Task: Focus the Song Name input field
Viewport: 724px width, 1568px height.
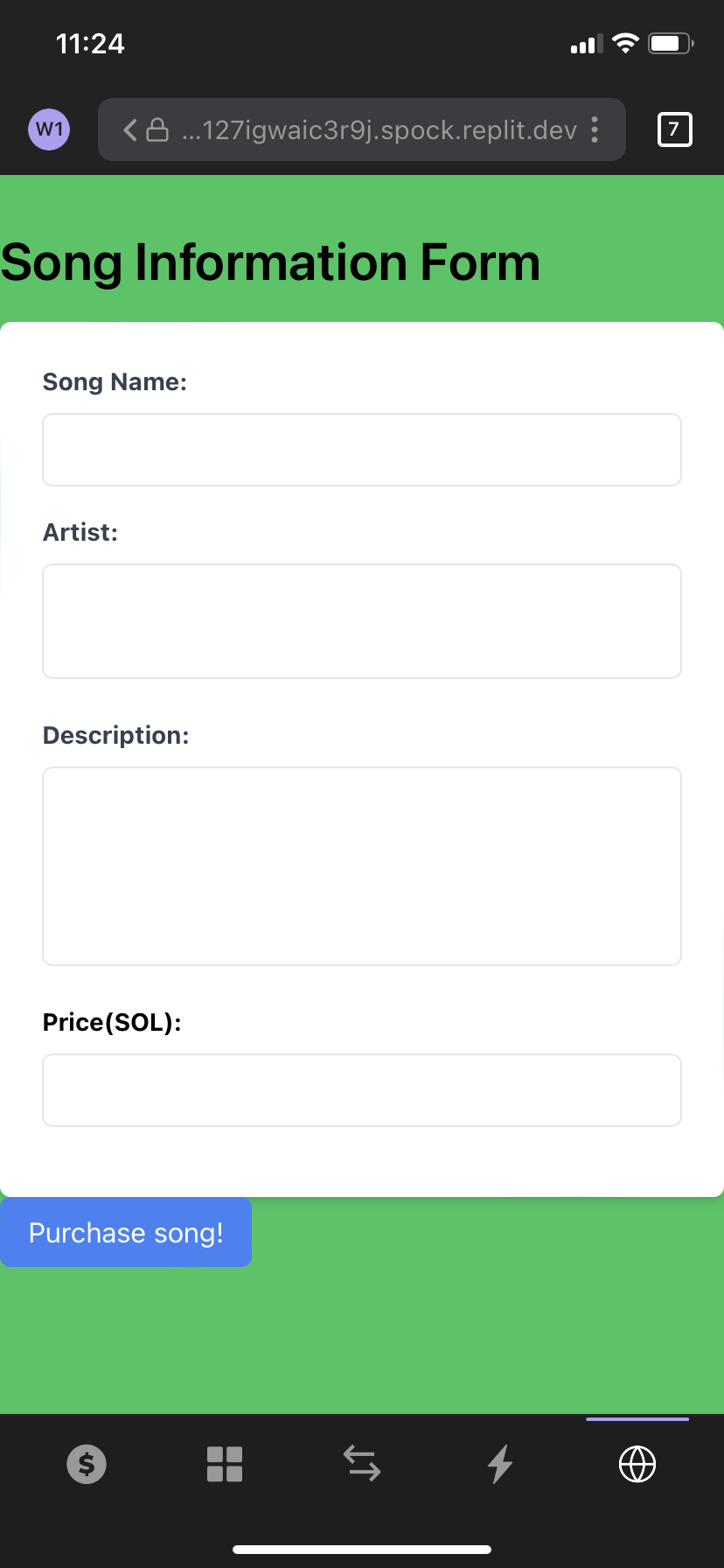Action: pos(362,450)
